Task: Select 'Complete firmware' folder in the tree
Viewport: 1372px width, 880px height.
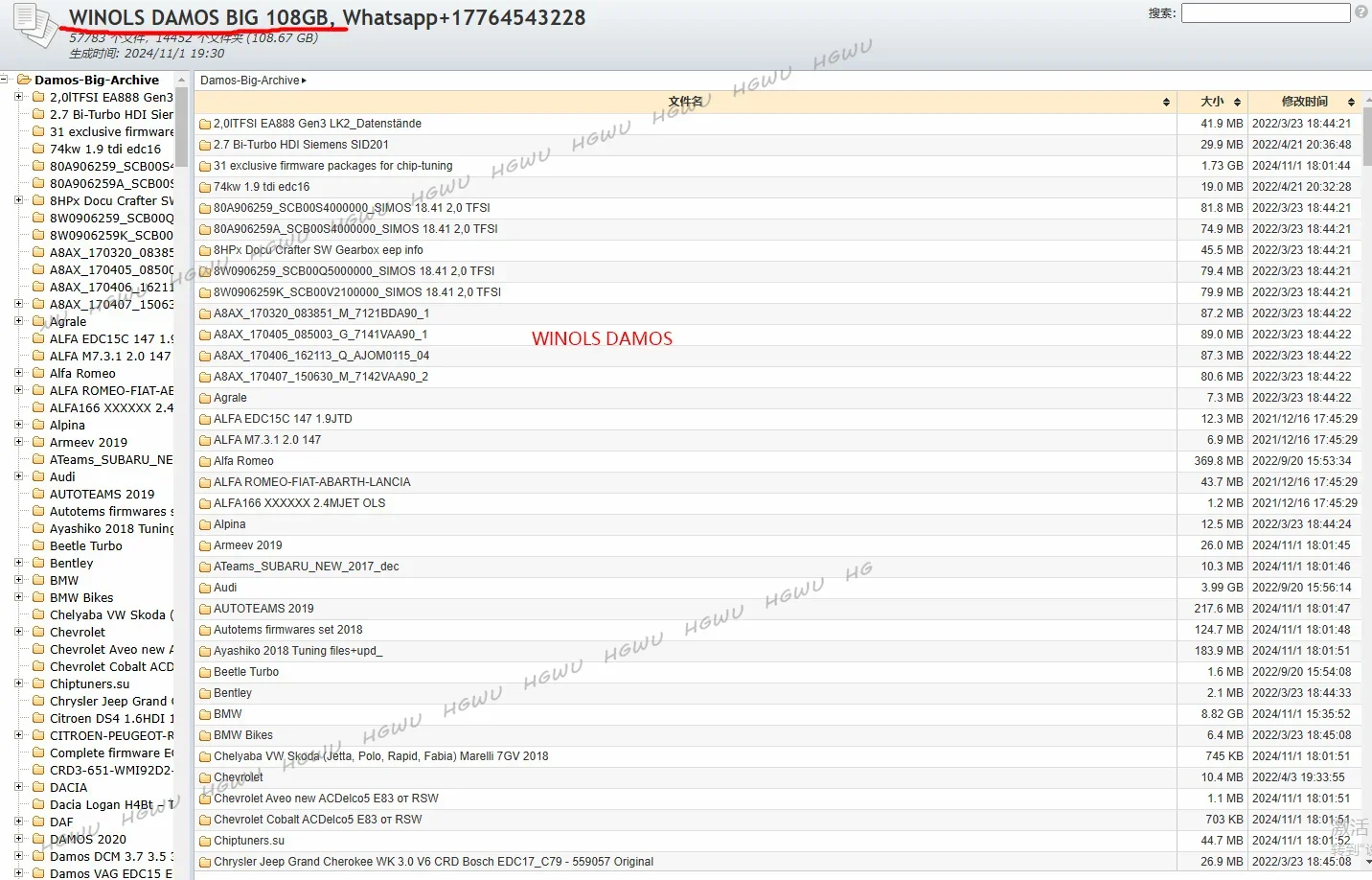Action: [x=112, y=753]
